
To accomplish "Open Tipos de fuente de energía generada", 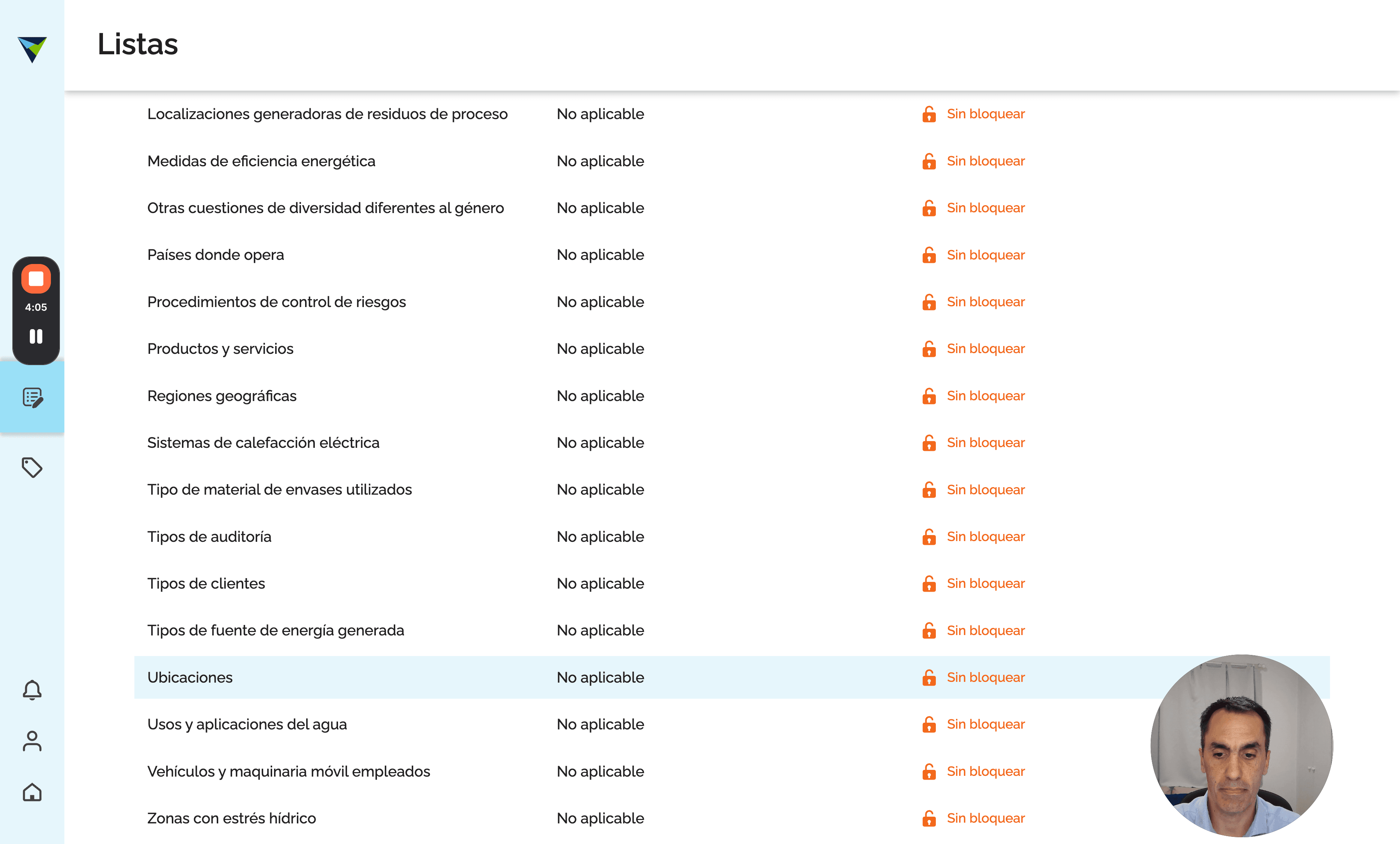I will point(276,630).
